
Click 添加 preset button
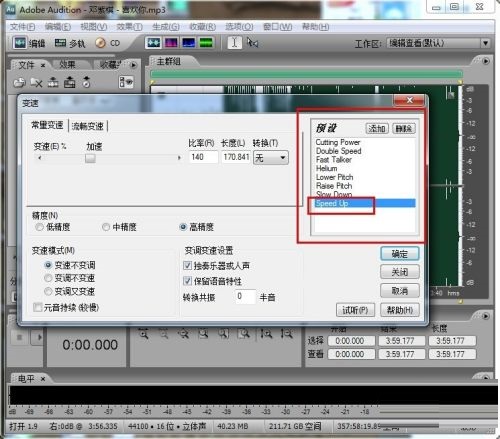(377, 128)
